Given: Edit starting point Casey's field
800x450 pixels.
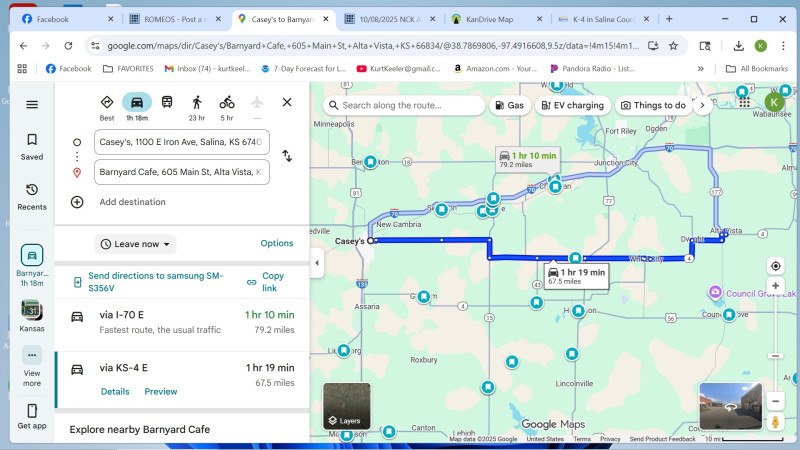Looking at the screenshot, I should tap(182, 142).
